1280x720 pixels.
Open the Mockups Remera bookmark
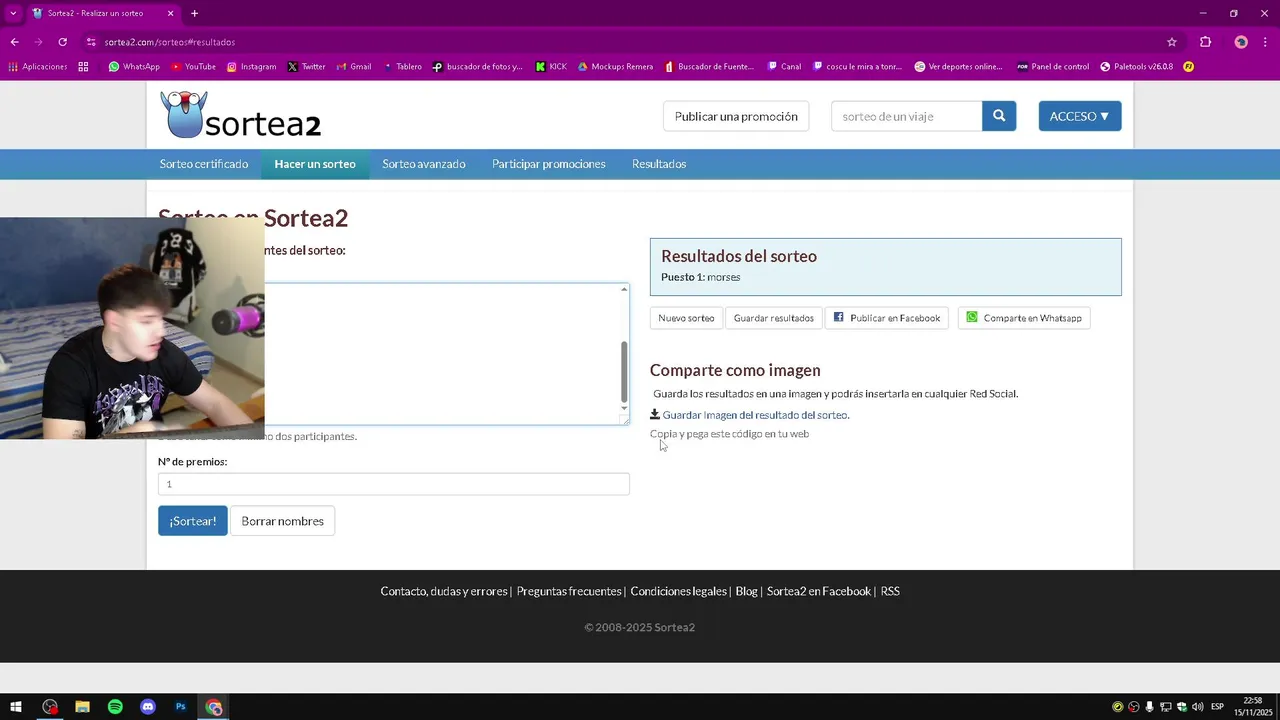615,67
